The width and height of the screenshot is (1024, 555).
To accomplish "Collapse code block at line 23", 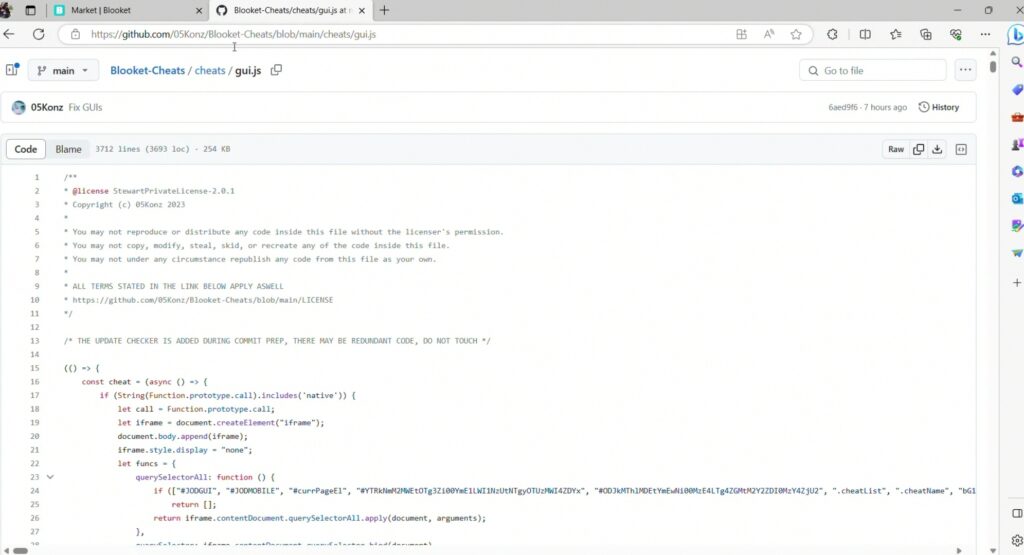I will (x=50, y=477).
